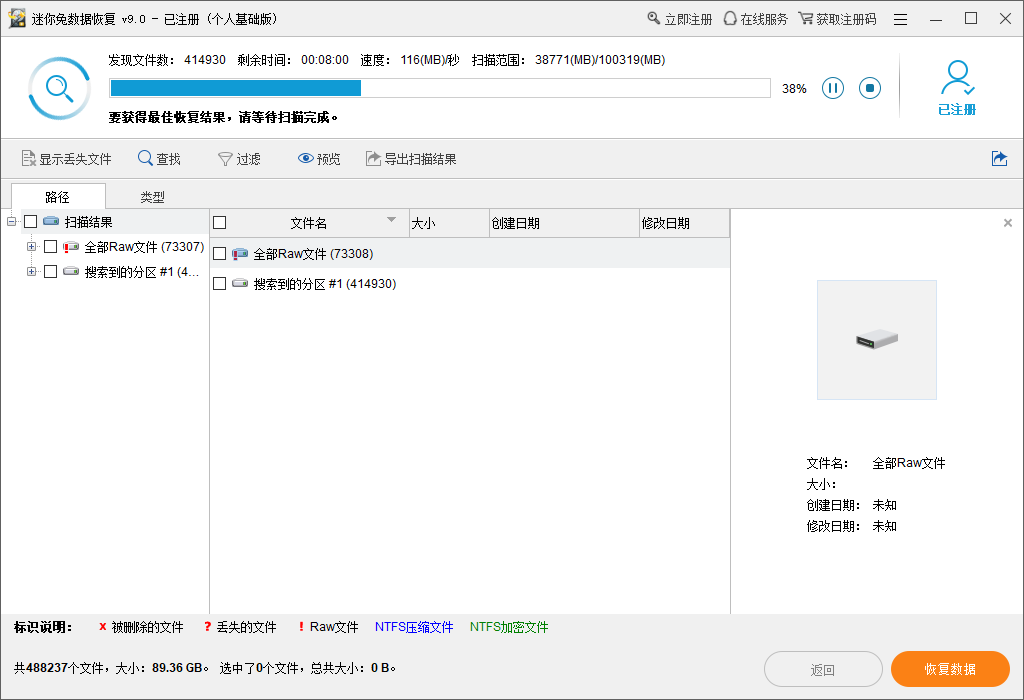The width and height of the screenshot is (1024, 700).
Task: Click the Preview eye icon
Action: (306, 159)
